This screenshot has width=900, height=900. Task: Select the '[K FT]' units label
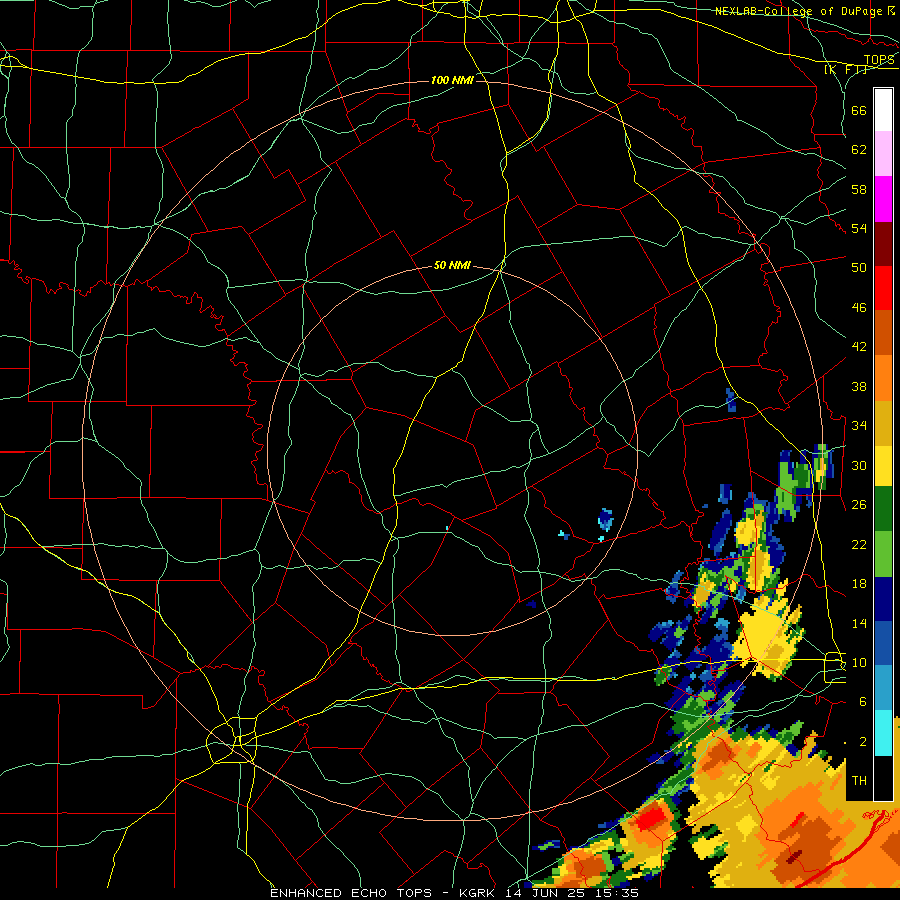(846, 70)
